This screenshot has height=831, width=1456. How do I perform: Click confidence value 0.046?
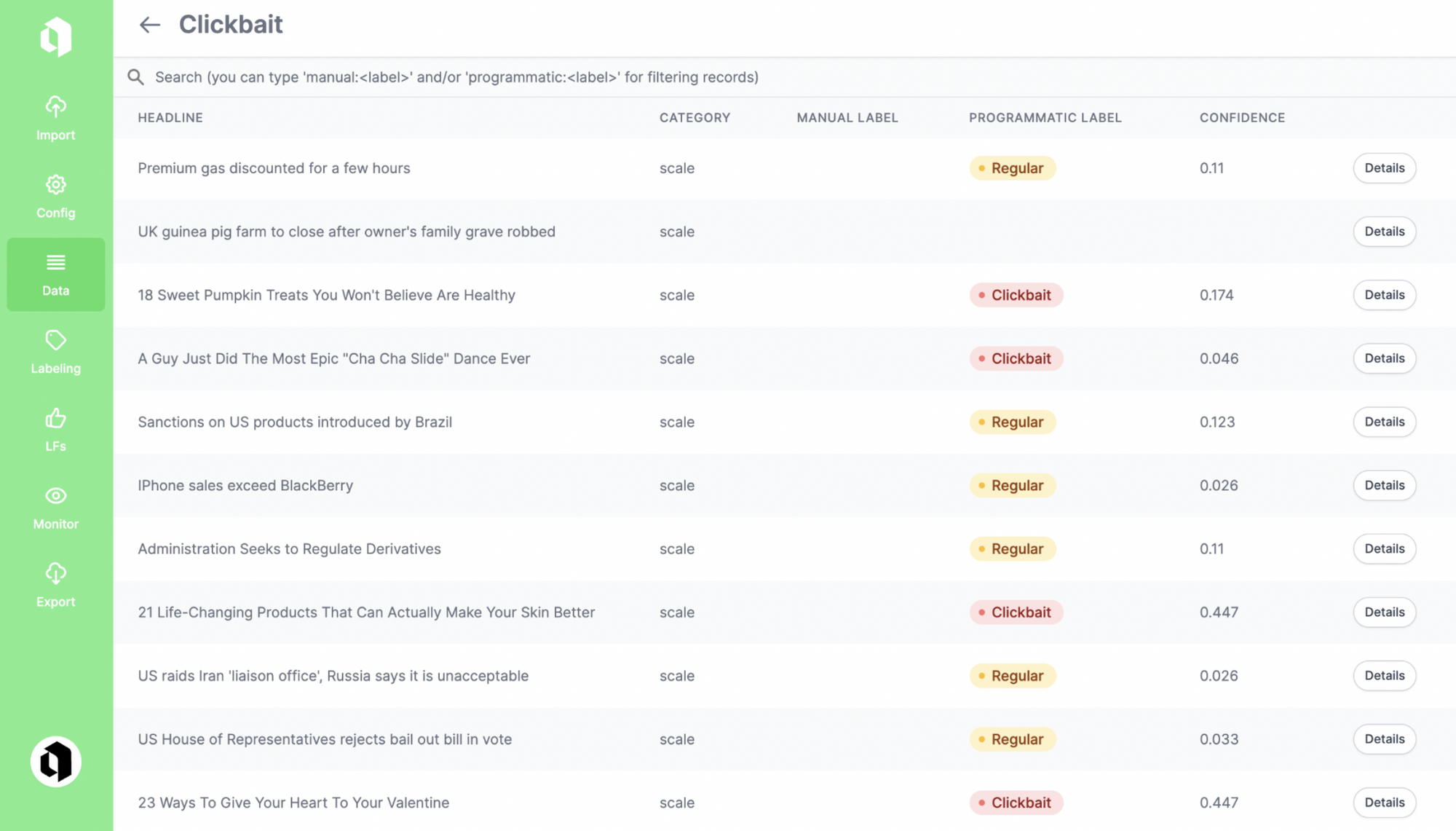[x=1219, y=358]
